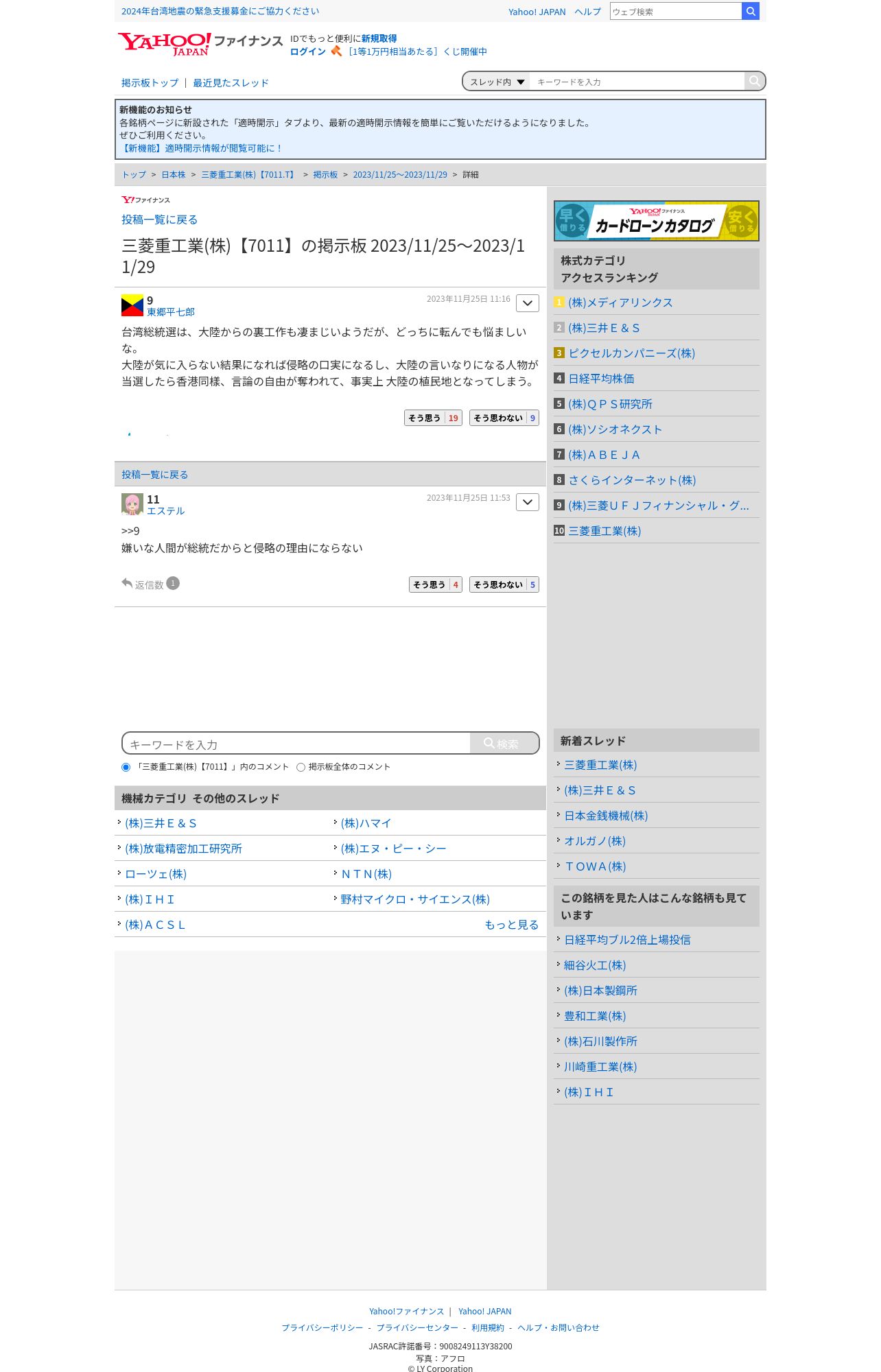Click the grey 検索 button under the posts
Viewport: 881px width, 1372px height.
(x=504, y=743)
